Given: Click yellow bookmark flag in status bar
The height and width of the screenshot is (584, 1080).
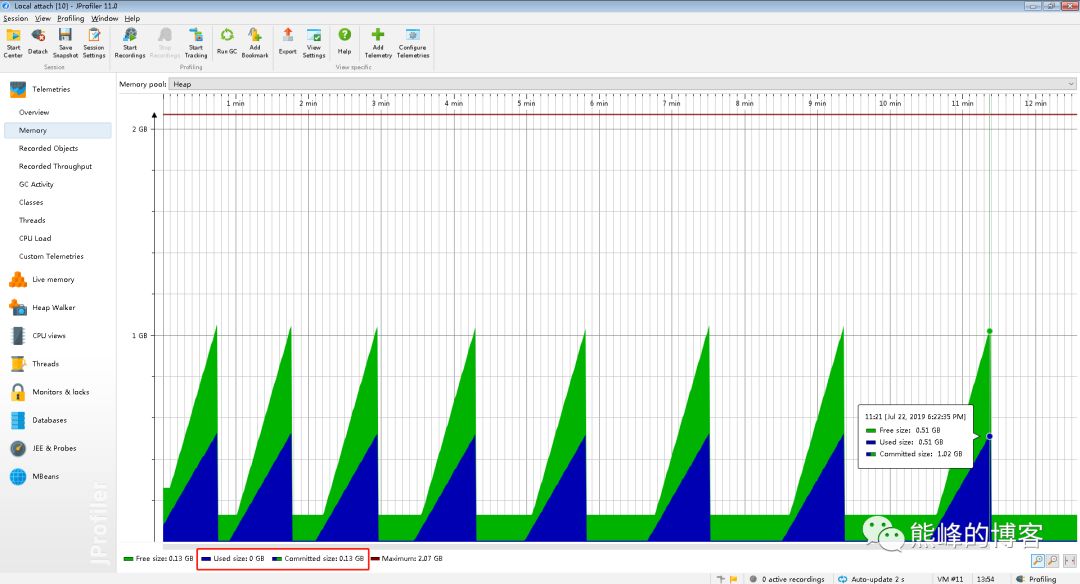Looking at the screenshot, I should click(734, 579).
